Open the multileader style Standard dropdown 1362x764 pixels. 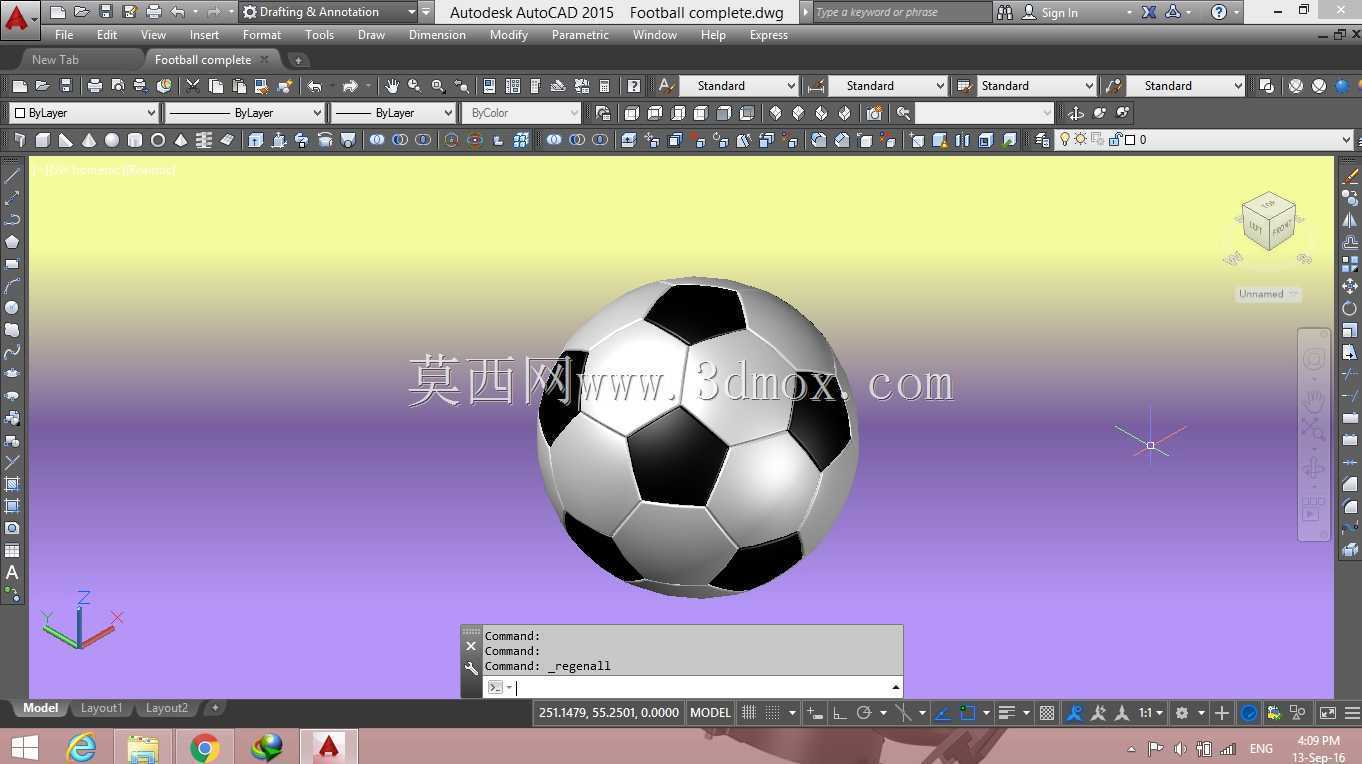tap(1186, 86)
